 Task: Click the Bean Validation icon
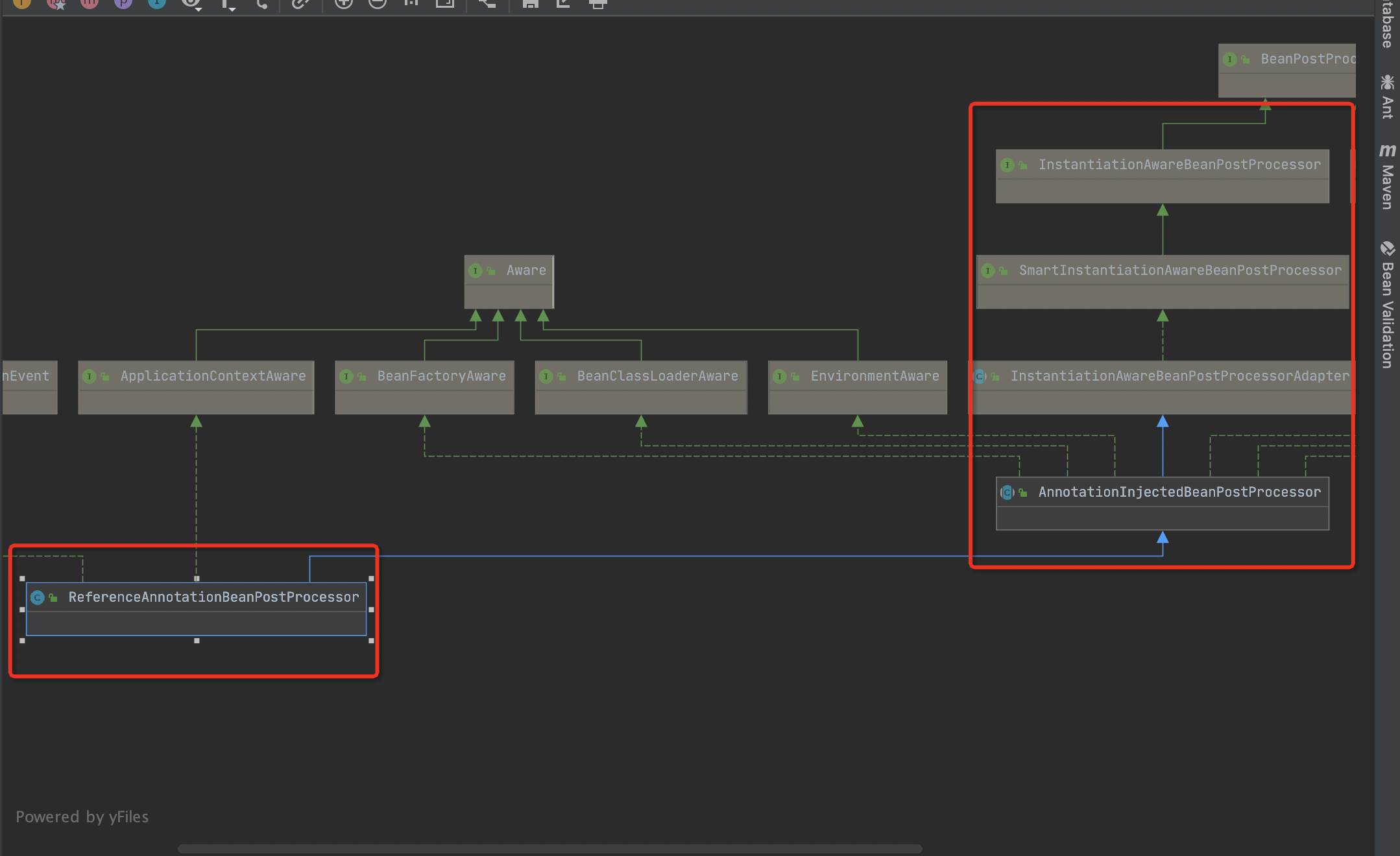tap(1387, 248)
